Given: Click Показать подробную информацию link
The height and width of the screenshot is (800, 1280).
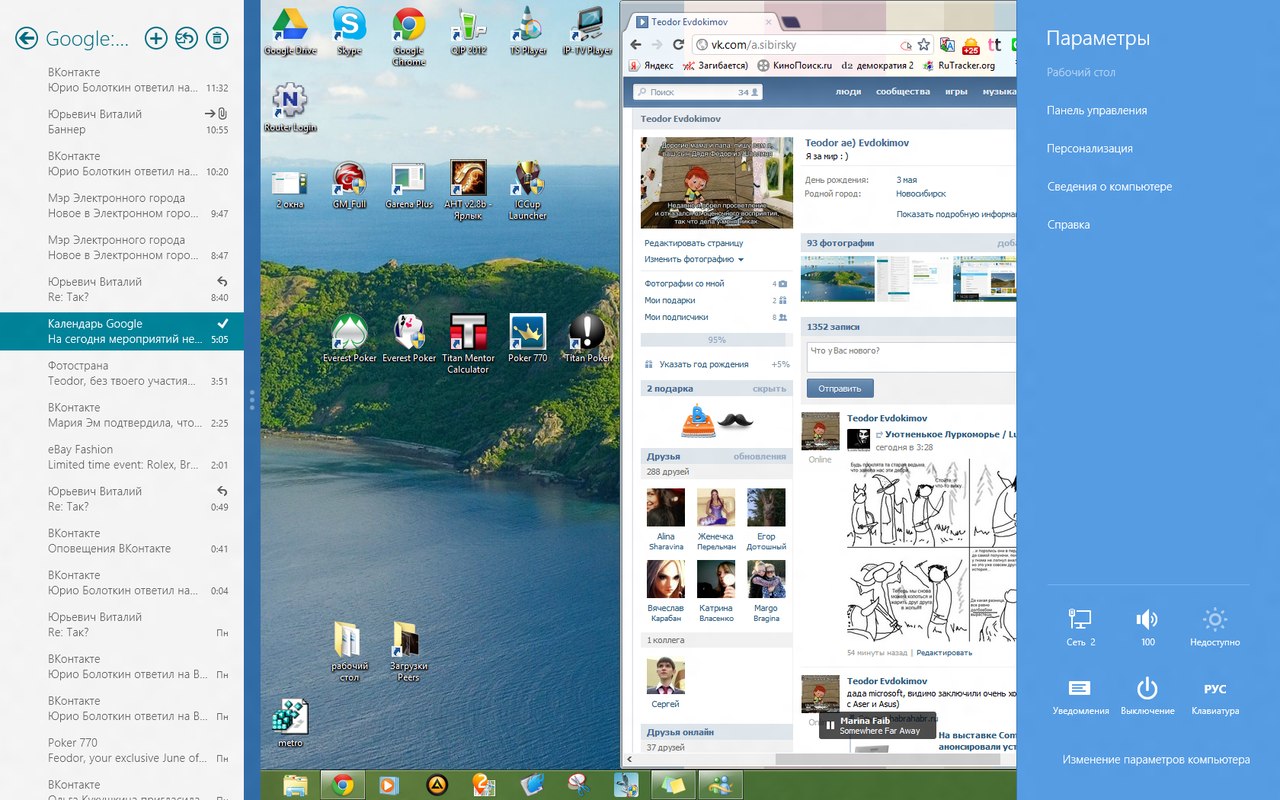Looking at the screenshot, I should tap(956, 214).
